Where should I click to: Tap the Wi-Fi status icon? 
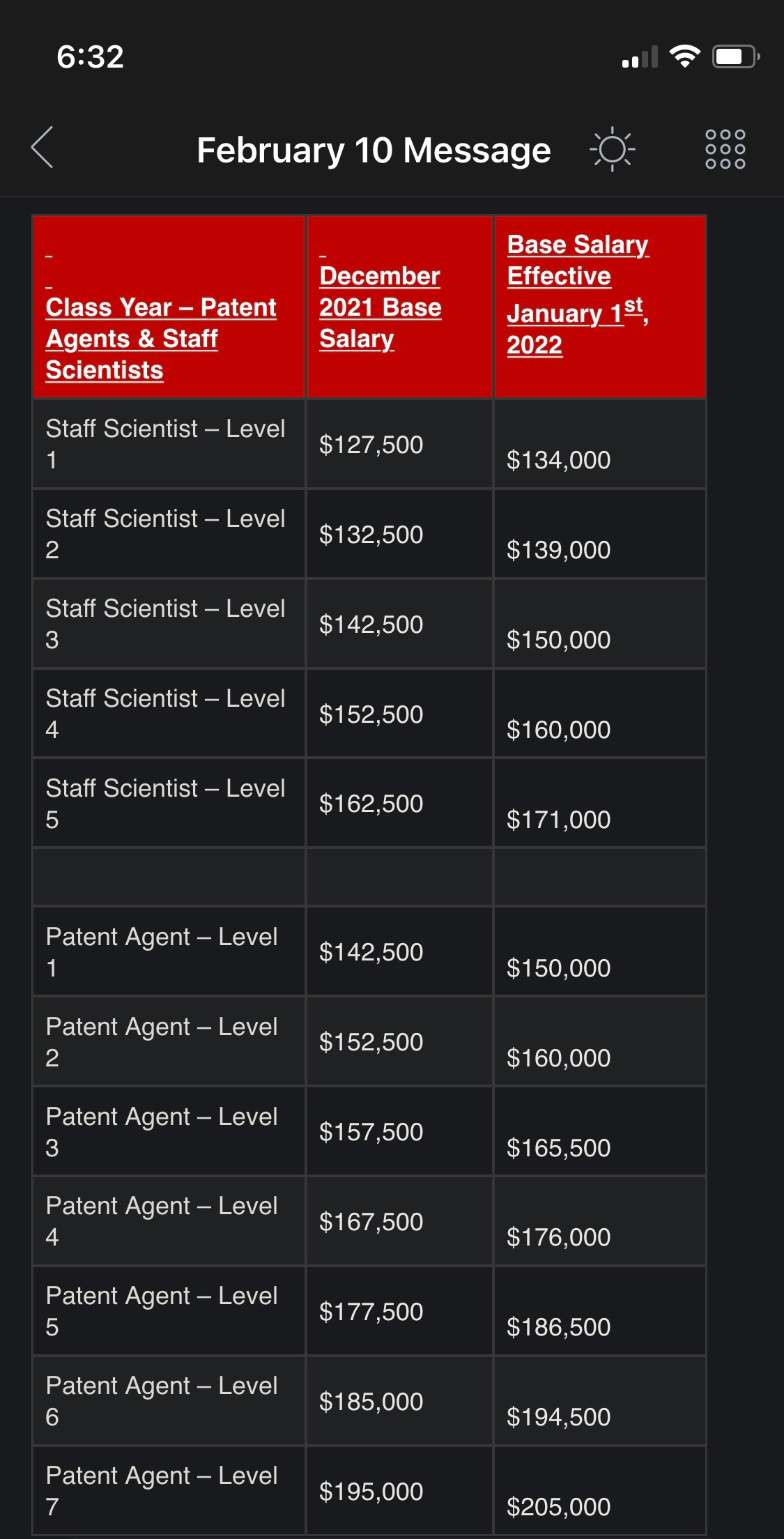[684, 56]
